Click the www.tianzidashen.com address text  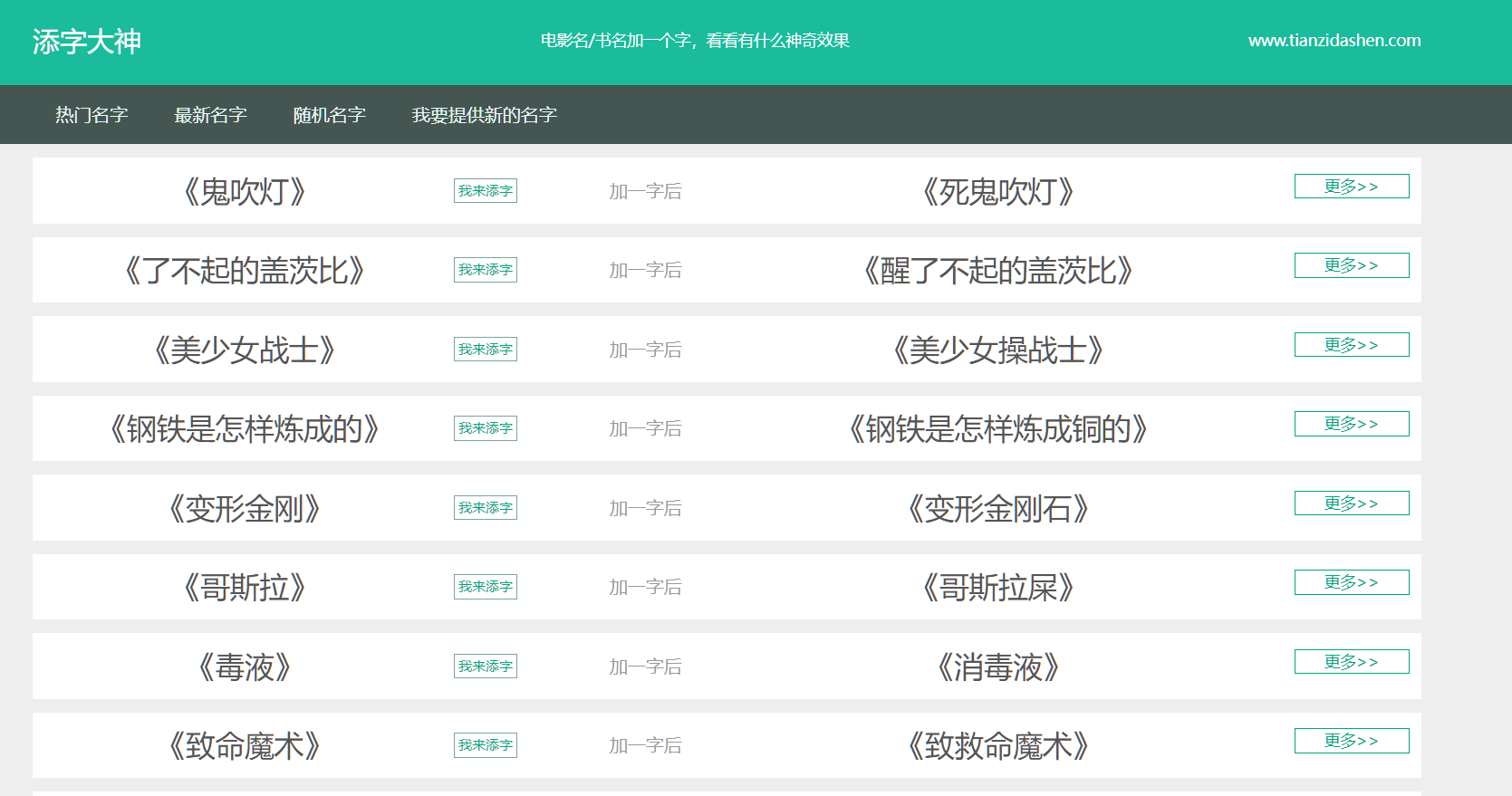(1334, 40)
